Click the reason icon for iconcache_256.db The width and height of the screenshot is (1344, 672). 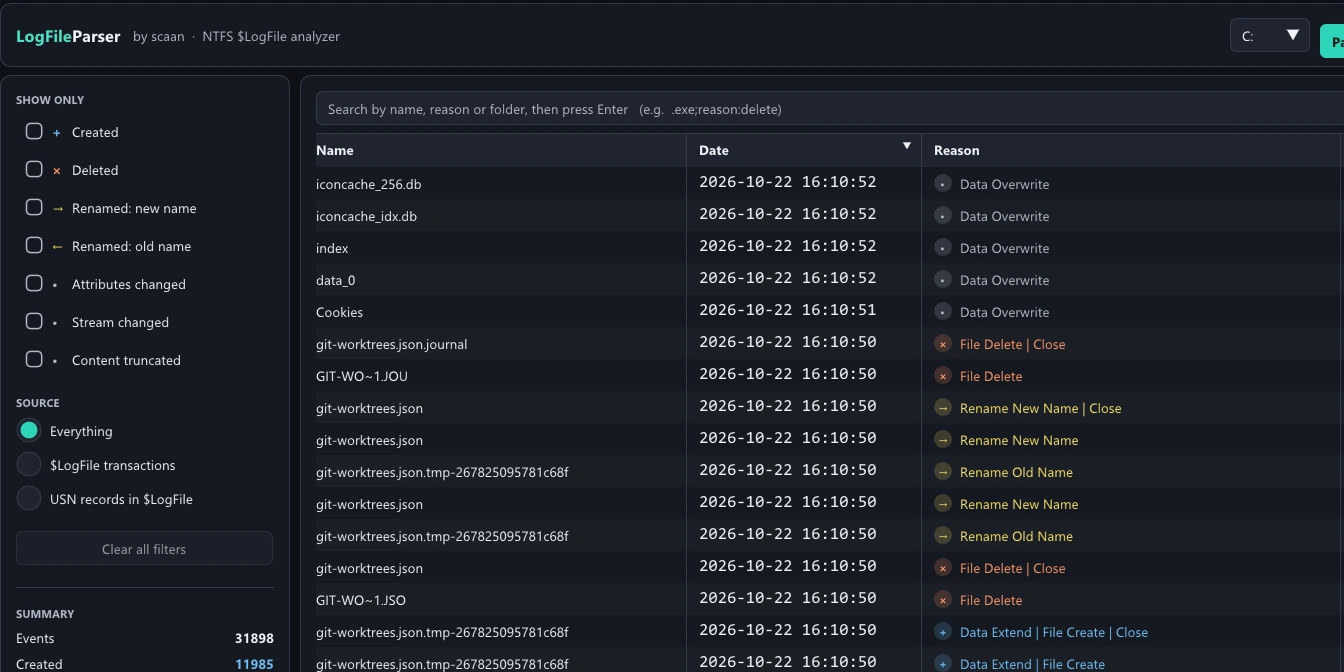942,184
